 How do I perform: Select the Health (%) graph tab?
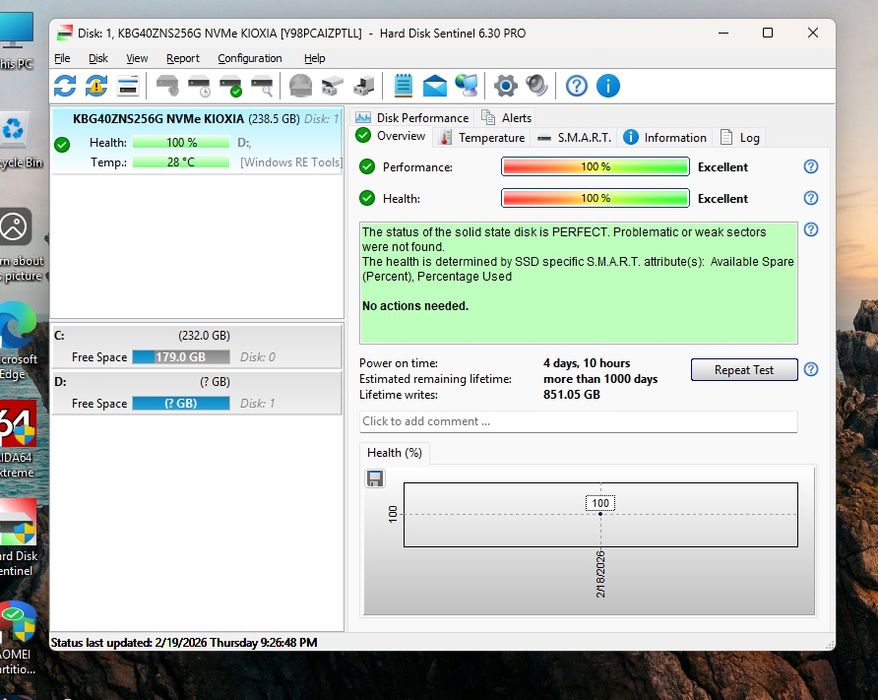pos(394,452)
